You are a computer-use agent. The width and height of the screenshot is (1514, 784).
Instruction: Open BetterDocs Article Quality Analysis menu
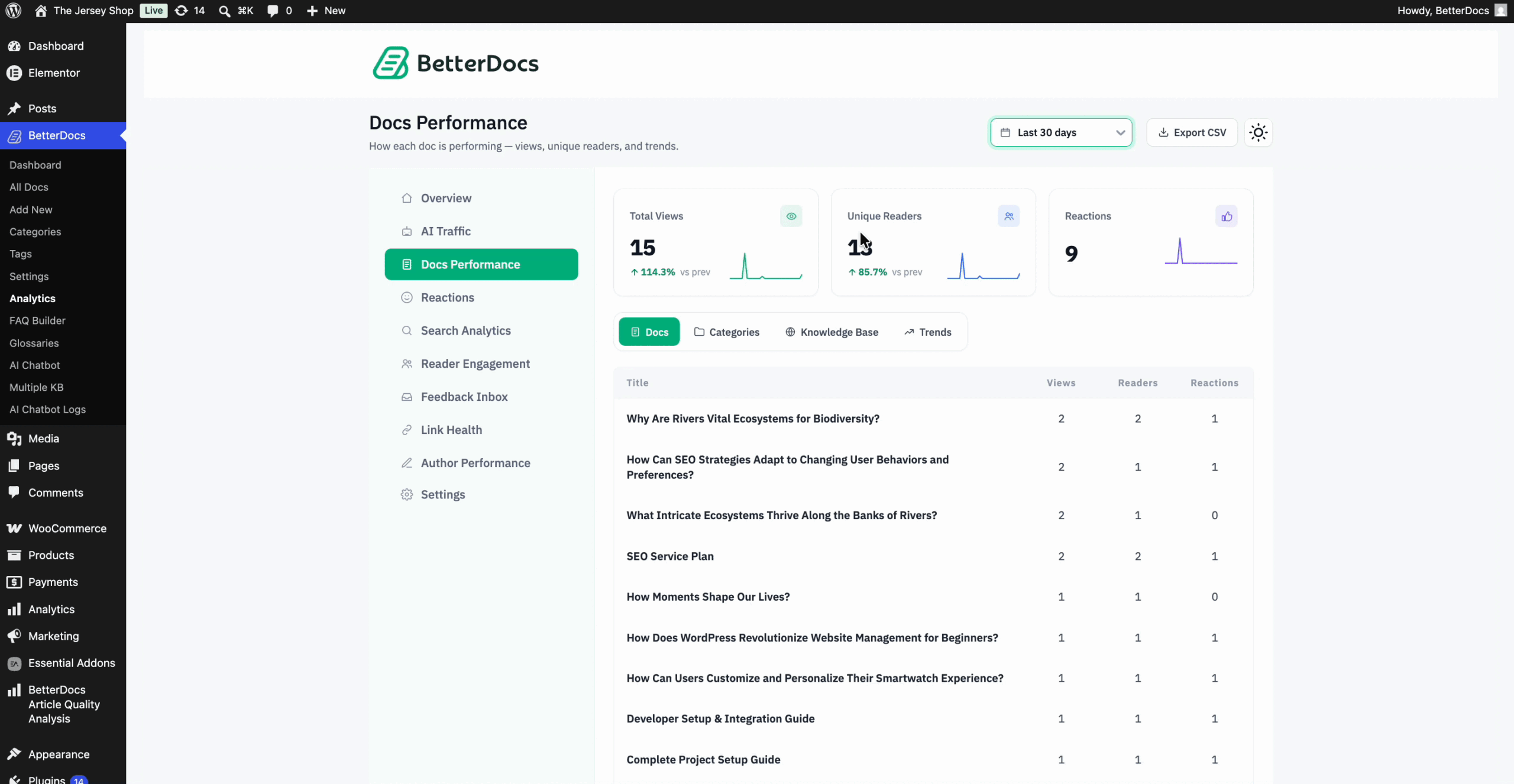point(63,704)
